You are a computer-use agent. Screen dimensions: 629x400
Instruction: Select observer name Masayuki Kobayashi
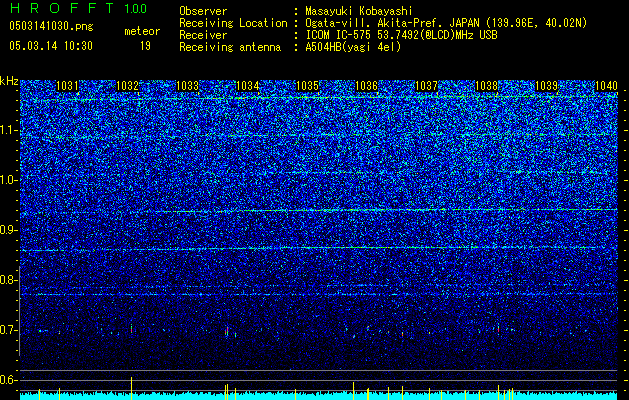pyautogui.click(x=358, y=11)
